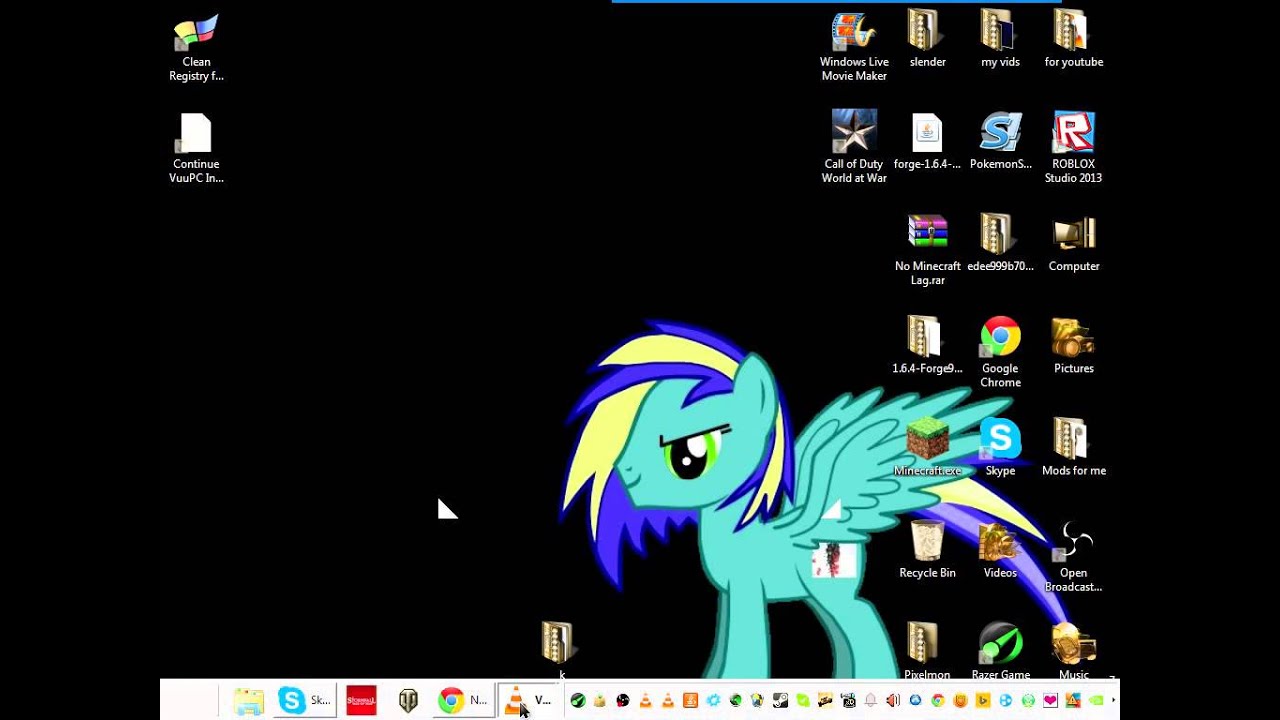Switch to the Chrome taskbar window
Screen dimensions: 1280x720
click(463, 701)
